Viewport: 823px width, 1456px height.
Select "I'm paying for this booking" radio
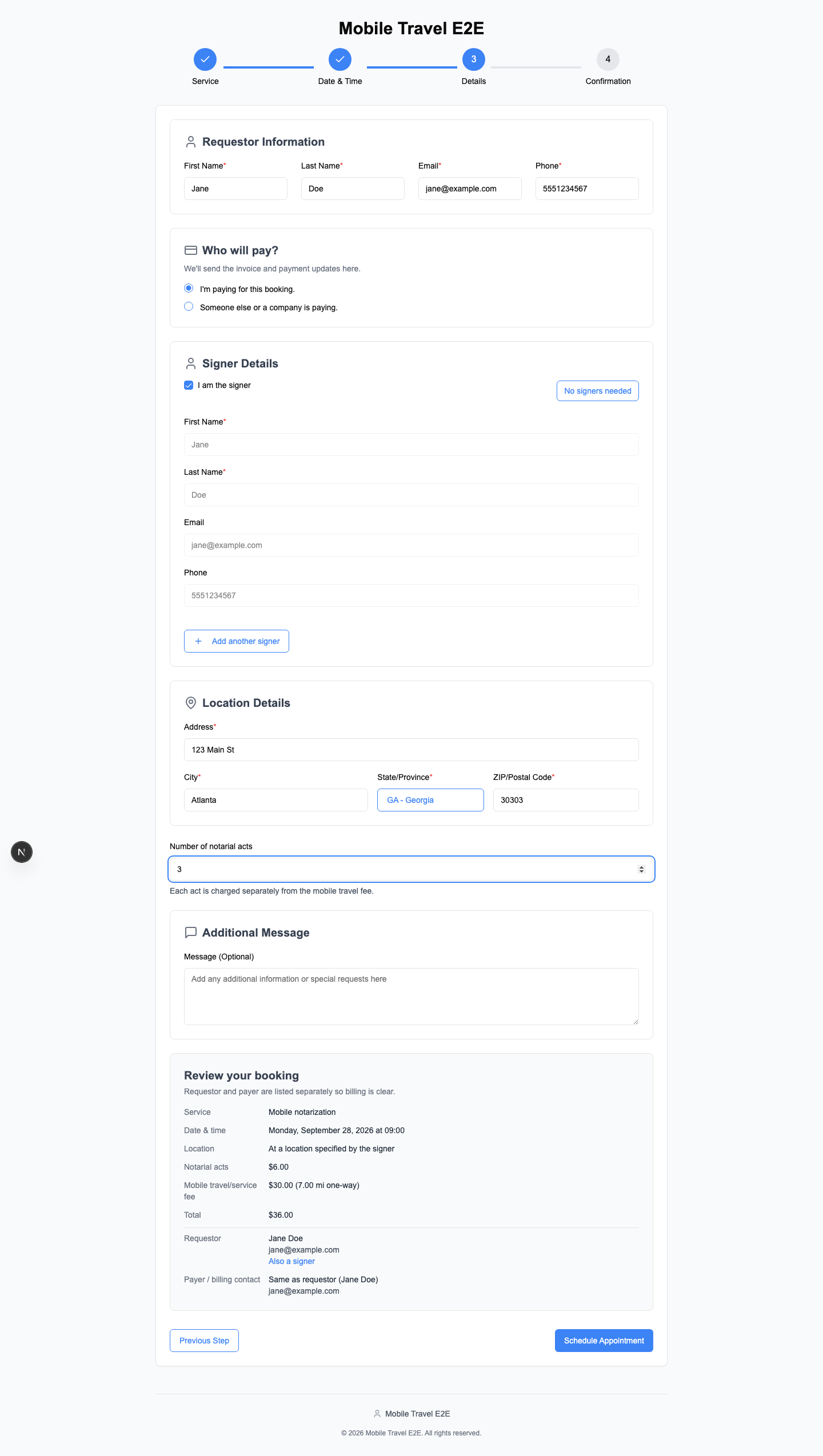(189, 288)
